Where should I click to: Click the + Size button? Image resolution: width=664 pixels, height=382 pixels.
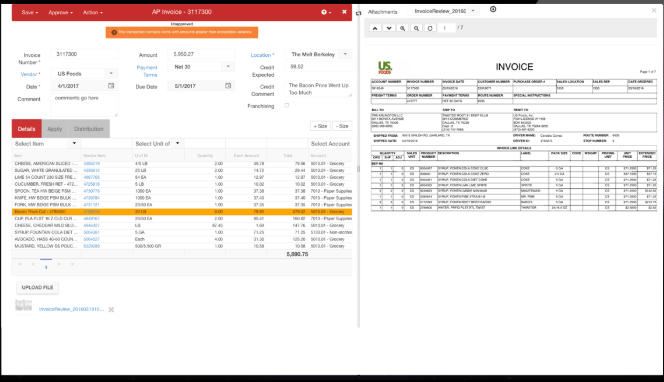point(320,126)
